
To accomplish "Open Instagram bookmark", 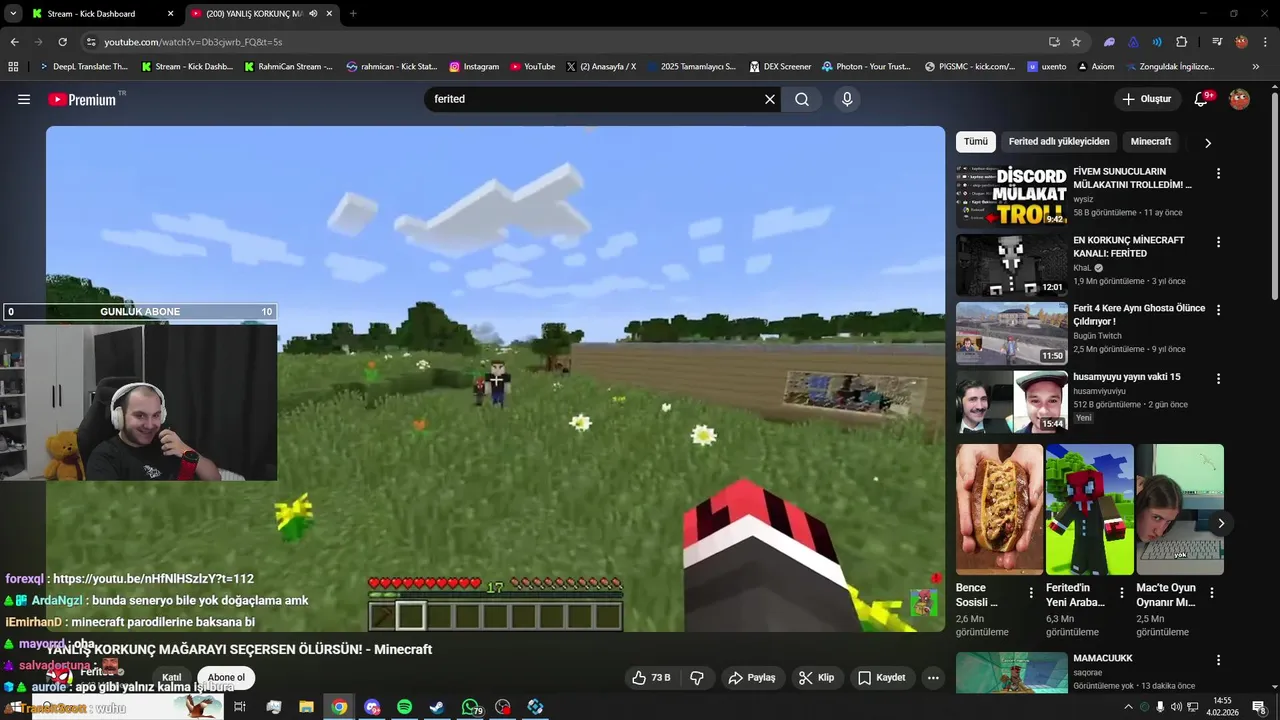I will (x=474, y=67).
